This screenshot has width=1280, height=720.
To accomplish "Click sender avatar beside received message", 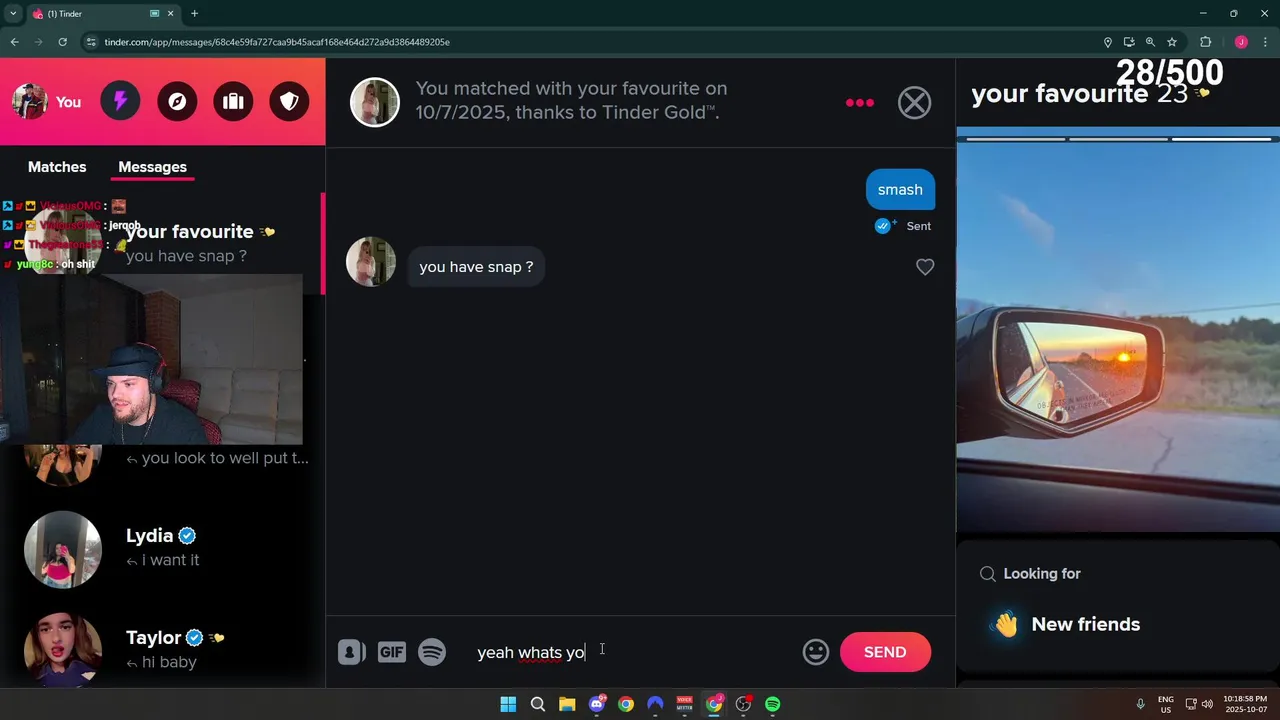I will 371,262.
